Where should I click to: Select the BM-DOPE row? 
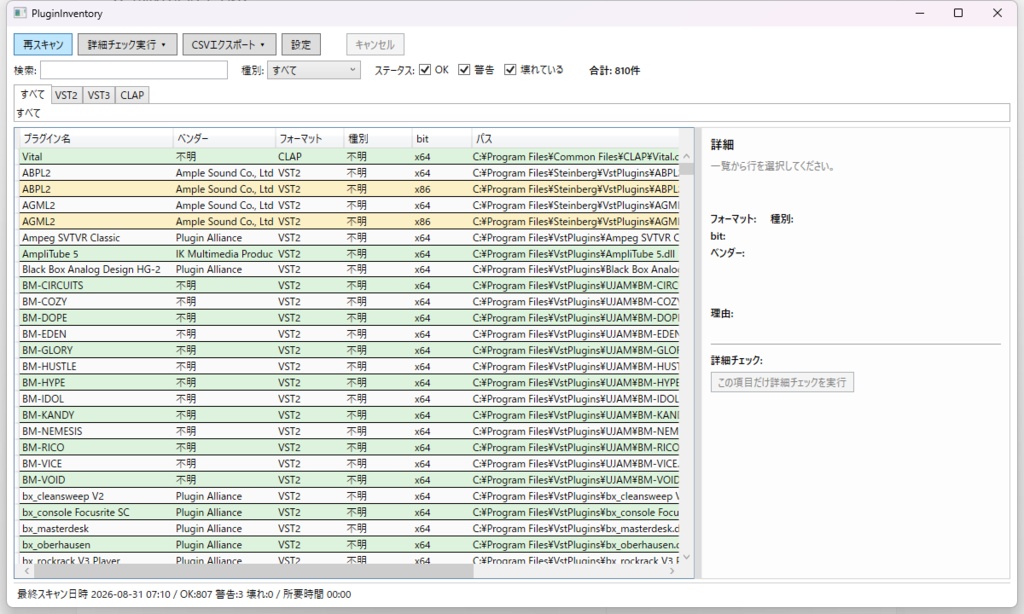(x=349, y=318)
